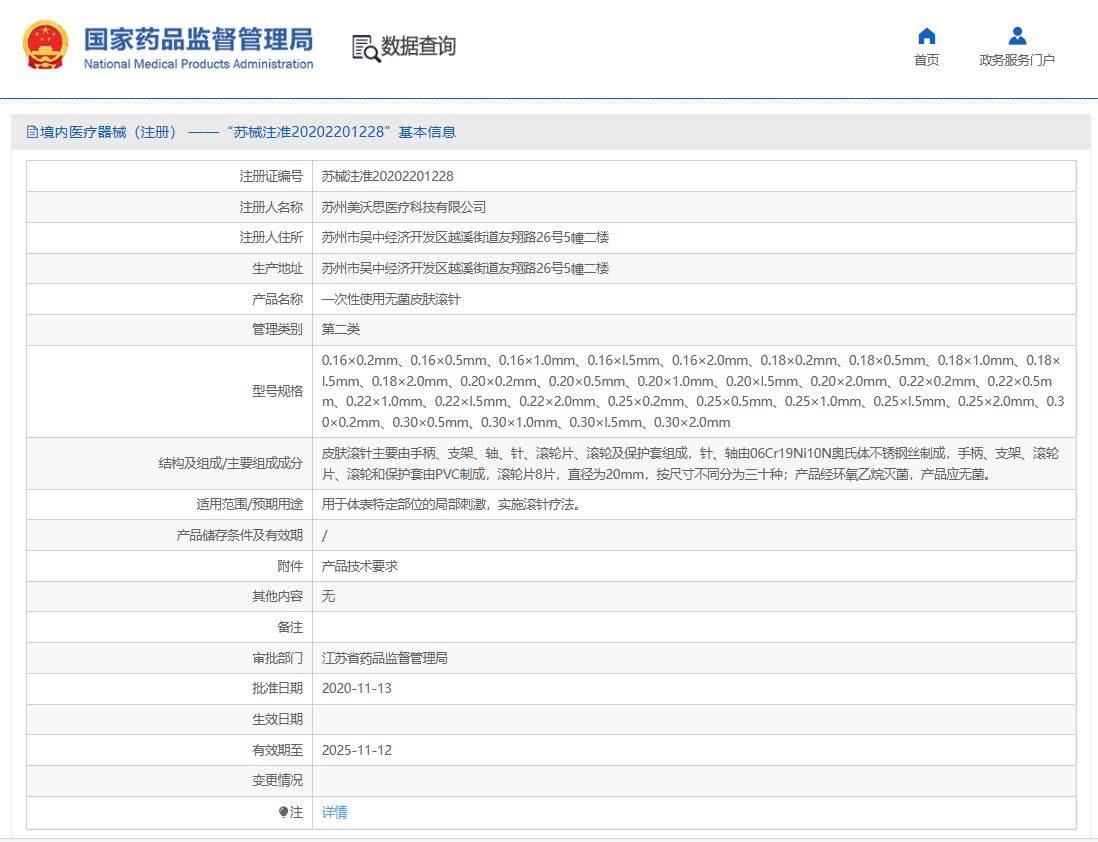
Task: Select registration number 苏械注准20202201228 in the table
Action: point(387,176)
